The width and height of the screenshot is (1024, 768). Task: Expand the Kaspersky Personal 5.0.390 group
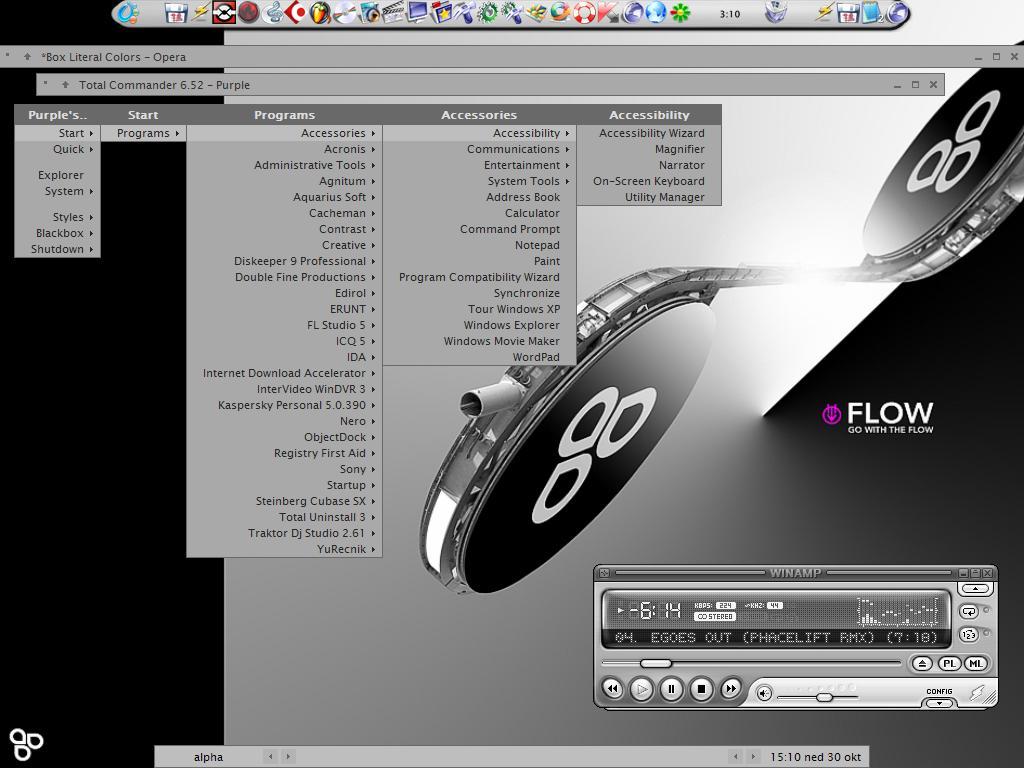[x=284, y=405]
